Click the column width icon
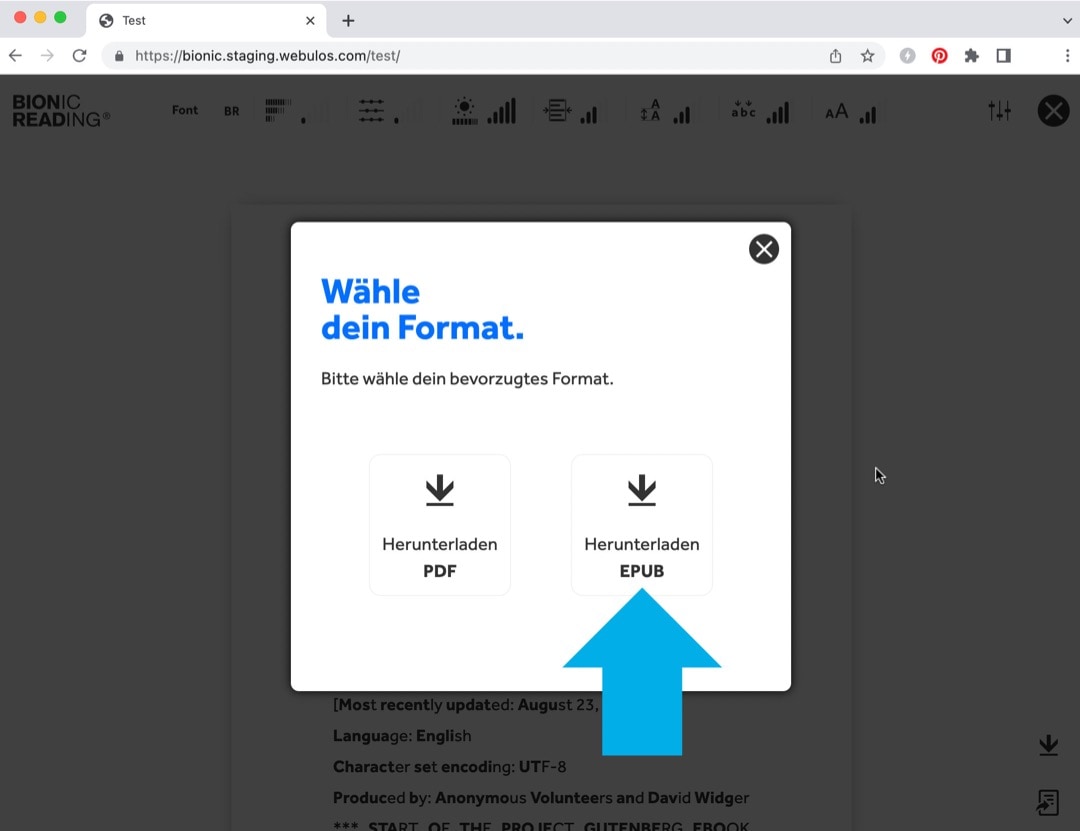The height and width of the screenshot is (831, 1080). pyautogui.click(x=557, y=111)
